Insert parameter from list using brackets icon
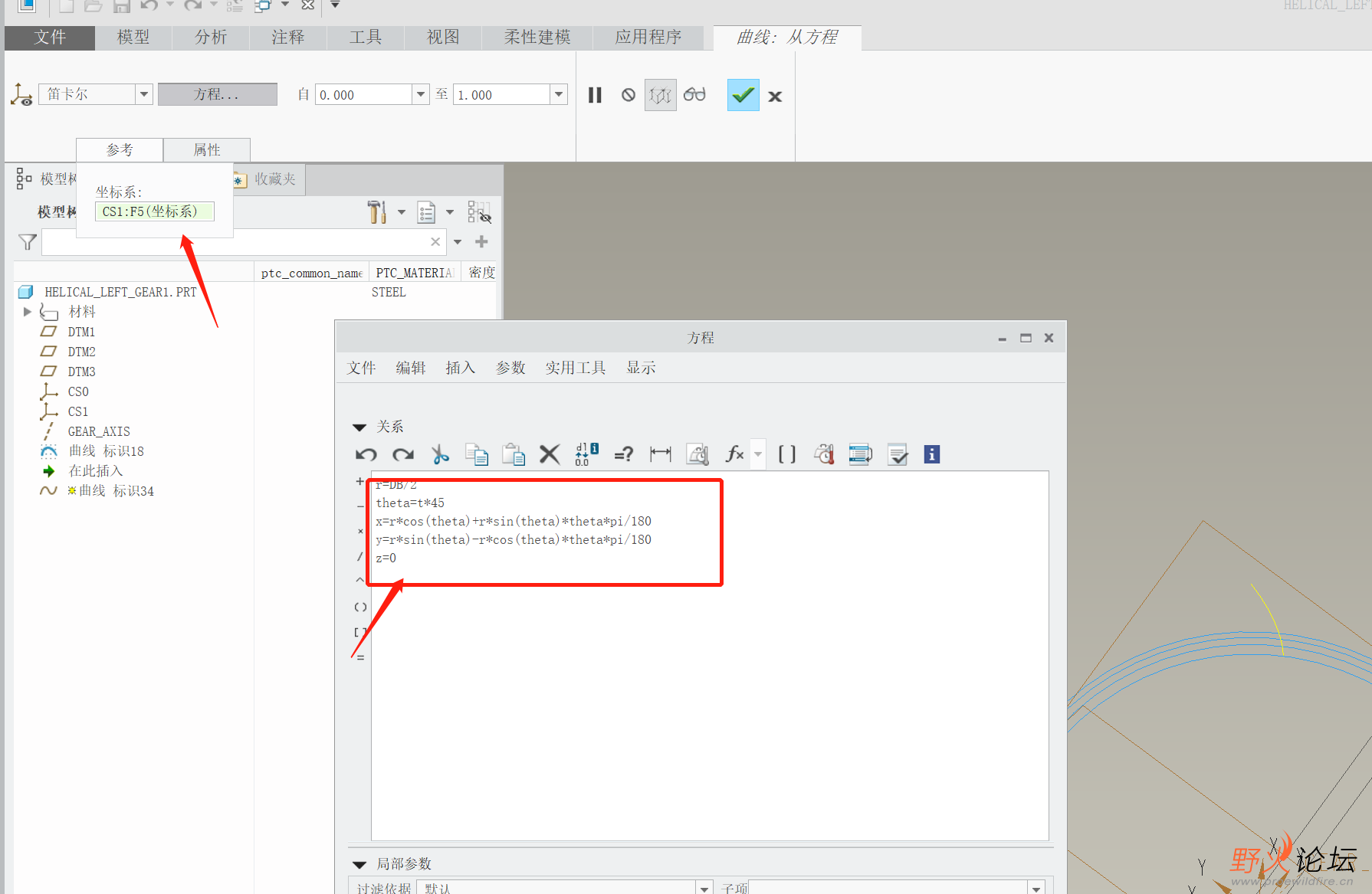 coord(787,454)
